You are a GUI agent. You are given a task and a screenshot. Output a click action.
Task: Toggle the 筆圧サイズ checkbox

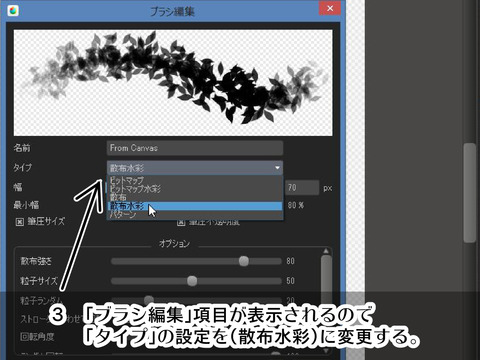point(20,222)
